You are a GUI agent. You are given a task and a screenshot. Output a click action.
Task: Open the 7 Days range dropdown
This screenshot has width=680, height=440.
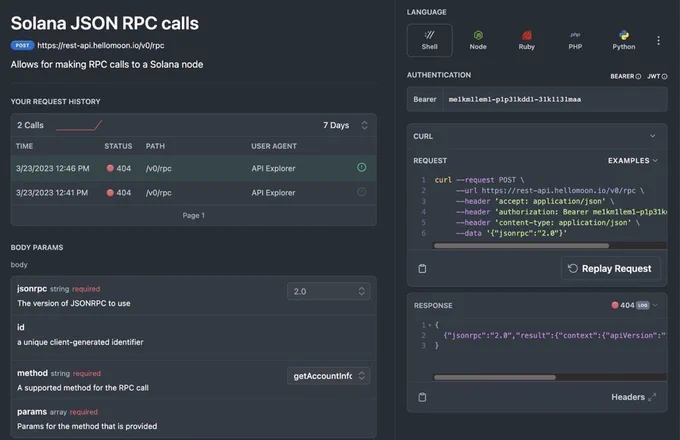point(345,125)
